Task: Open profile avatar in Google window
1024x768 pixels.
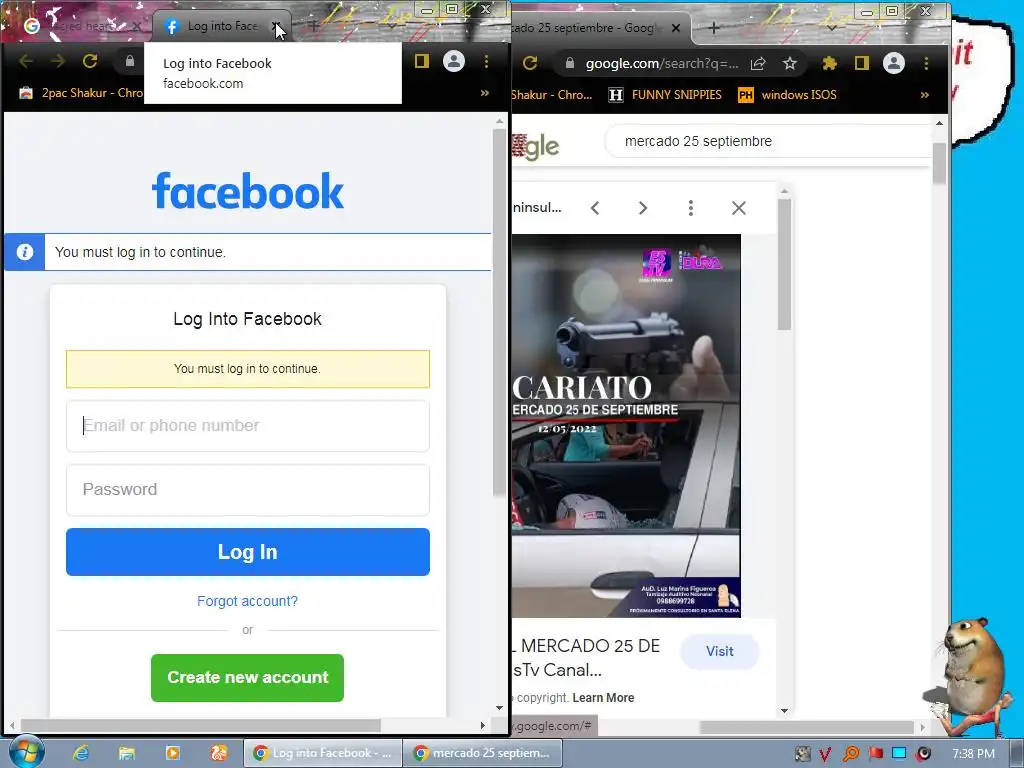Action: tap(894, 63)
